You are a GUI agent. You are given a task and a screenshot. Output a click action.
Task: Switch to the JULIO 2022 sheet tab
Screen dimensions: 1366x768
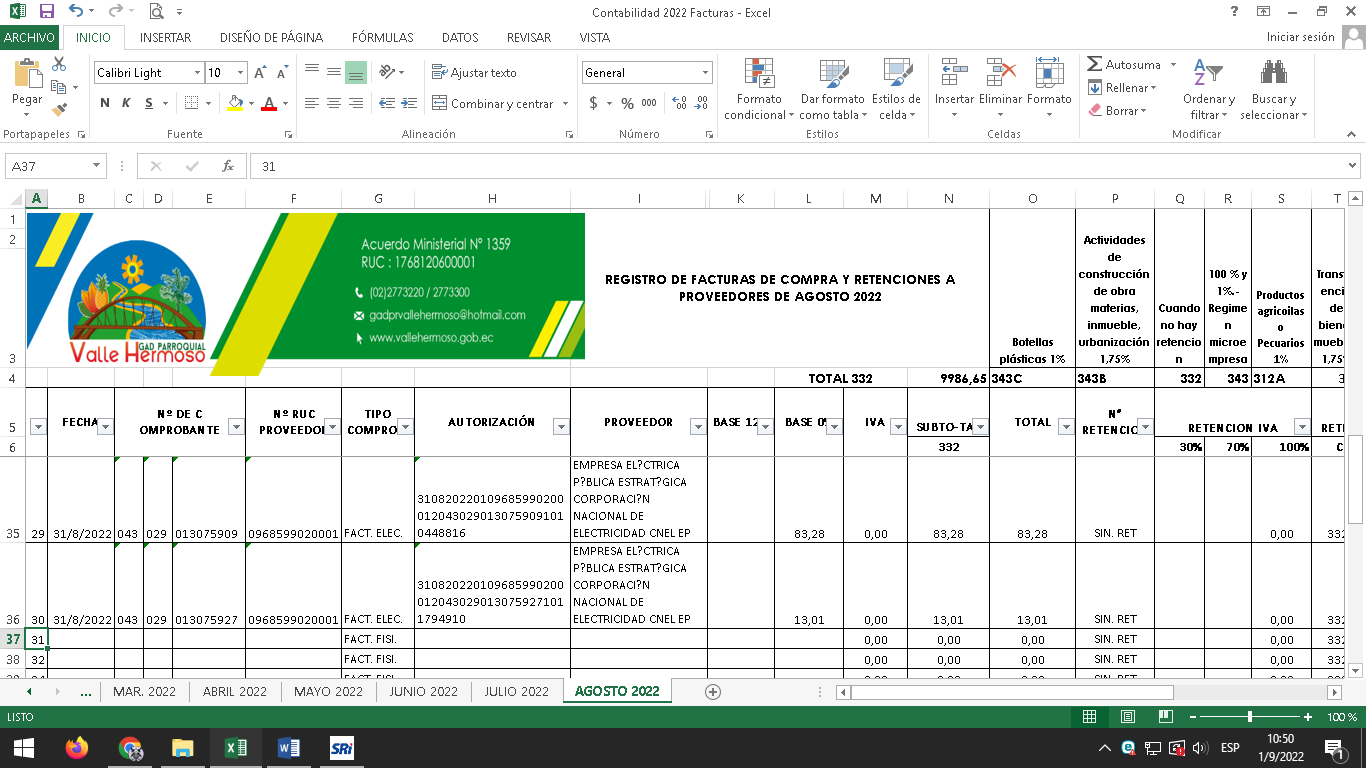coord(516,691)
